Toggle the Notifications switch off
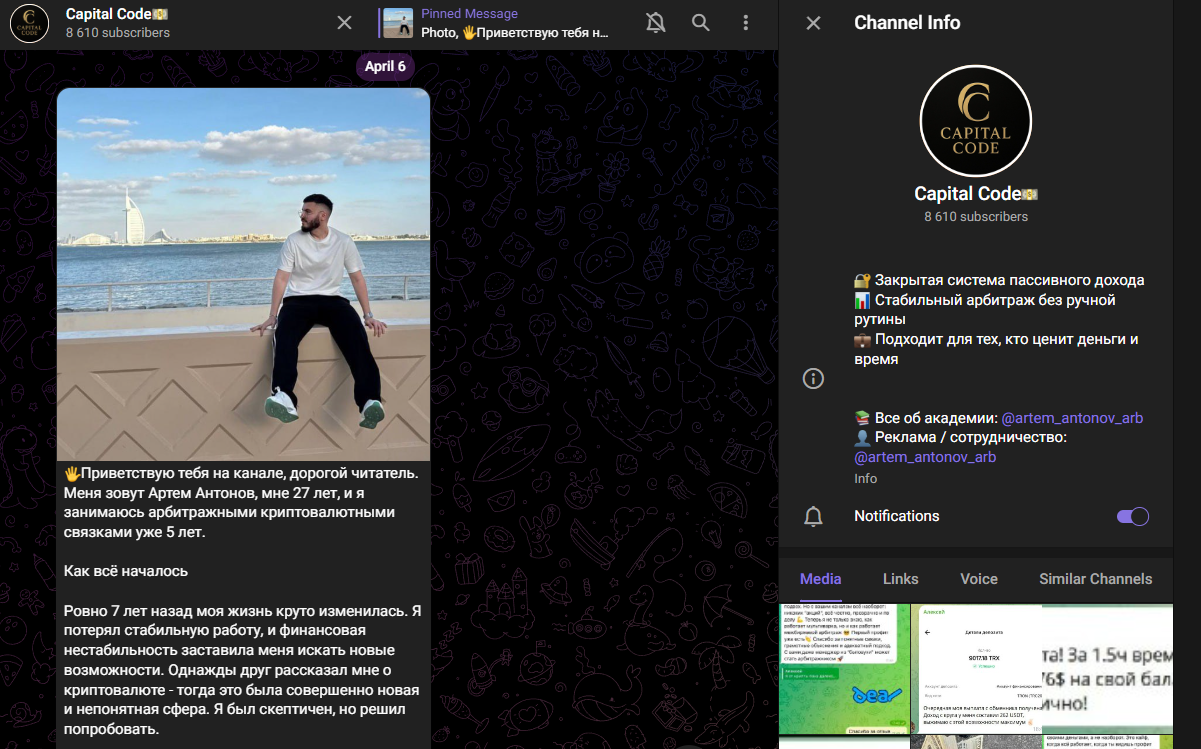1201x749 pixels. click(1132, 516)
